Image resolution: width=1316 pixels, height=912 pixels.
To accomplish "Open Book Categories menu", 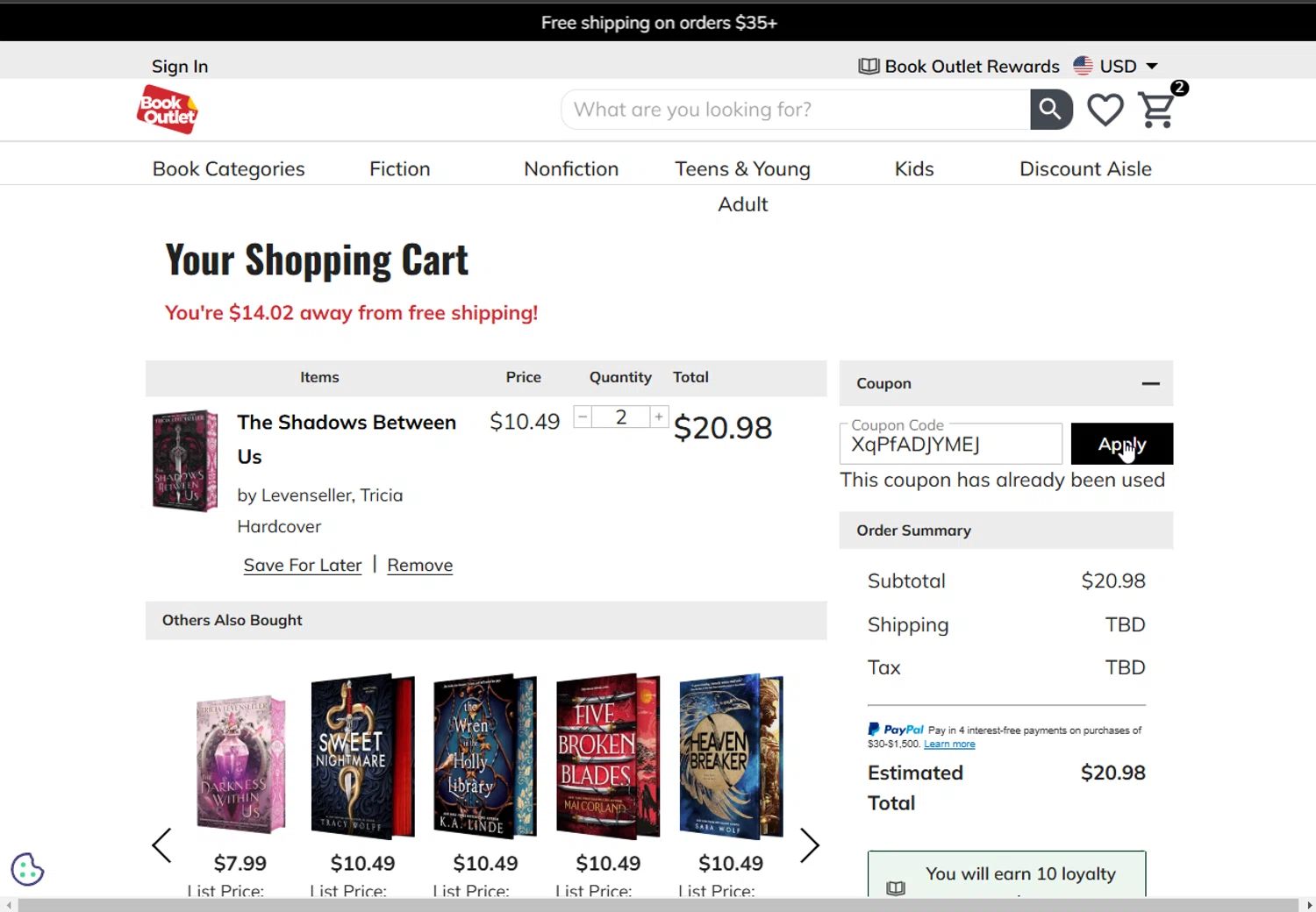I will point(228,169).
